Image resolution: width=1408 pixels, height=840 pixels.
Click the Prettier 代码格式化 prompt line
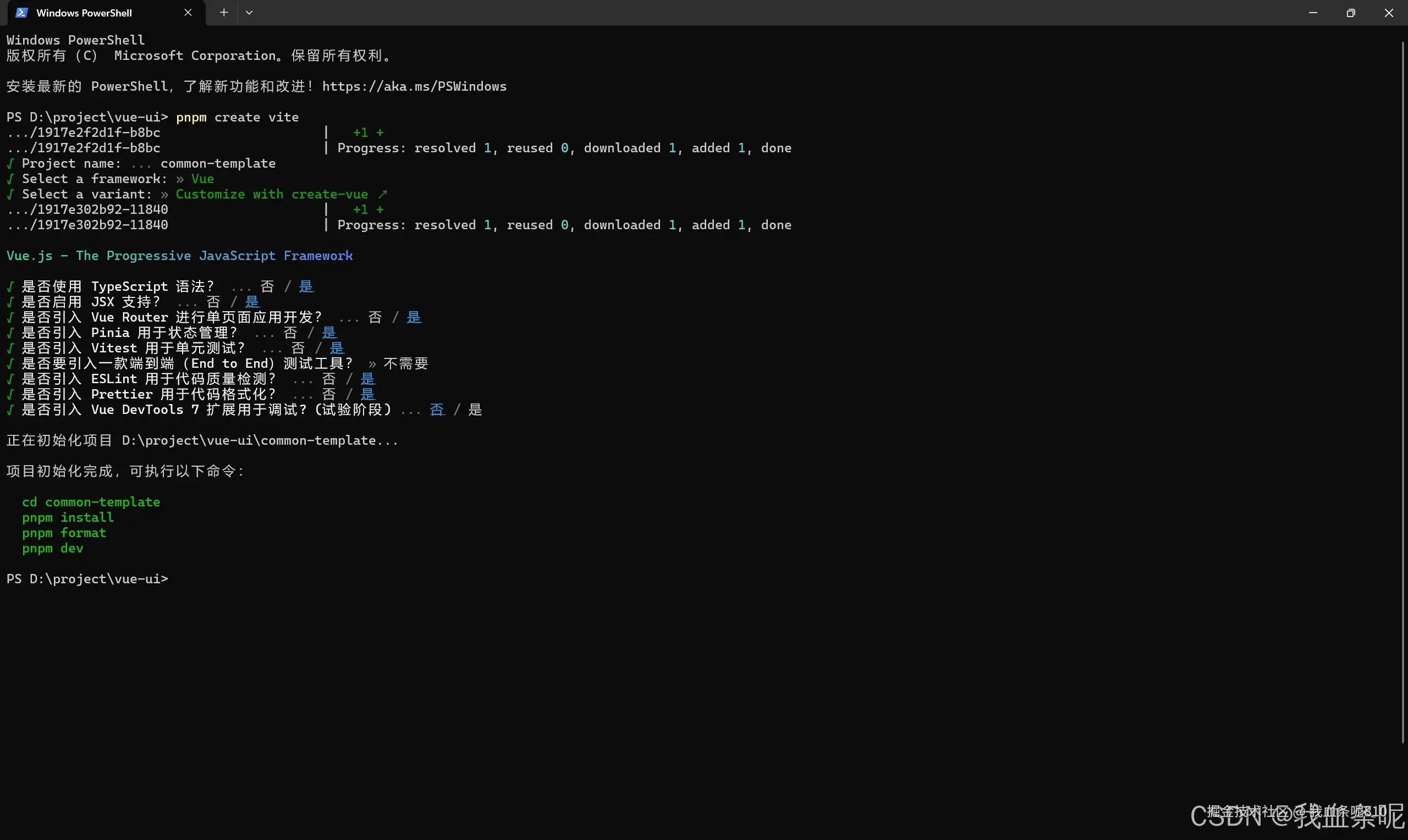pyautogui.click(x=191, y=394)
